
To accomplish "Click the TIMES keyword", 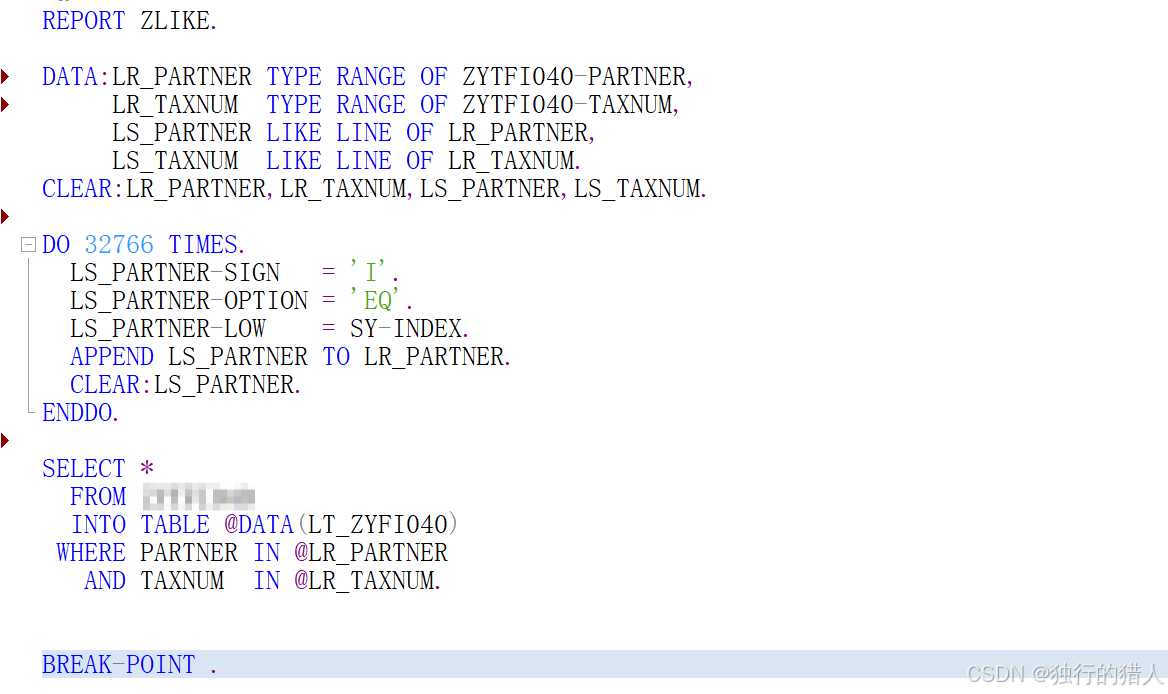I will [x=203, y=245].
